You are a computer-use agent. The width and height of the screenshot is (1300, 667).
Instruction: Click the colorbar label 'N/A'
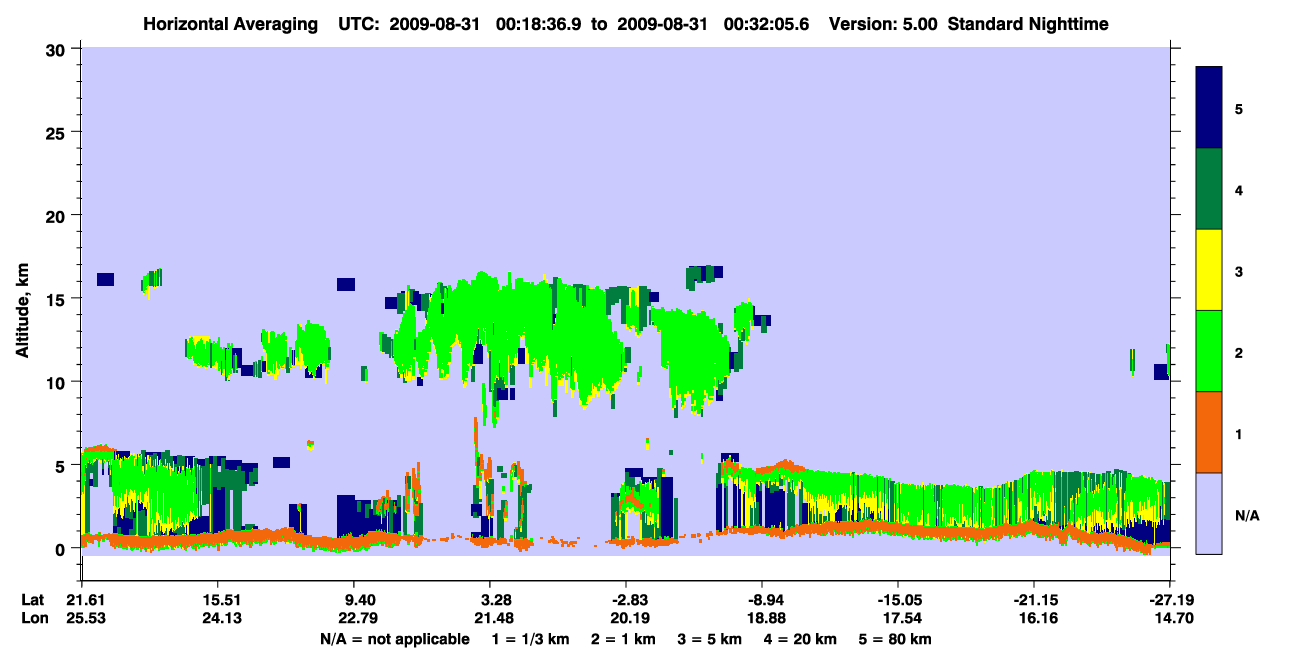pos(1247,515)
